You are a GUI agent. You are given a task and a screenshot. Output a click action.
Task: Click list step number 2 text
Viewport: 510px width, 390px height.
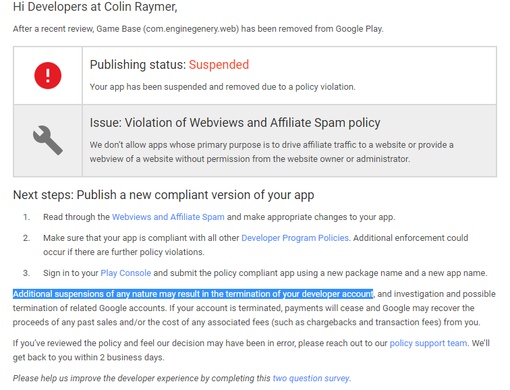pos(256,245)
